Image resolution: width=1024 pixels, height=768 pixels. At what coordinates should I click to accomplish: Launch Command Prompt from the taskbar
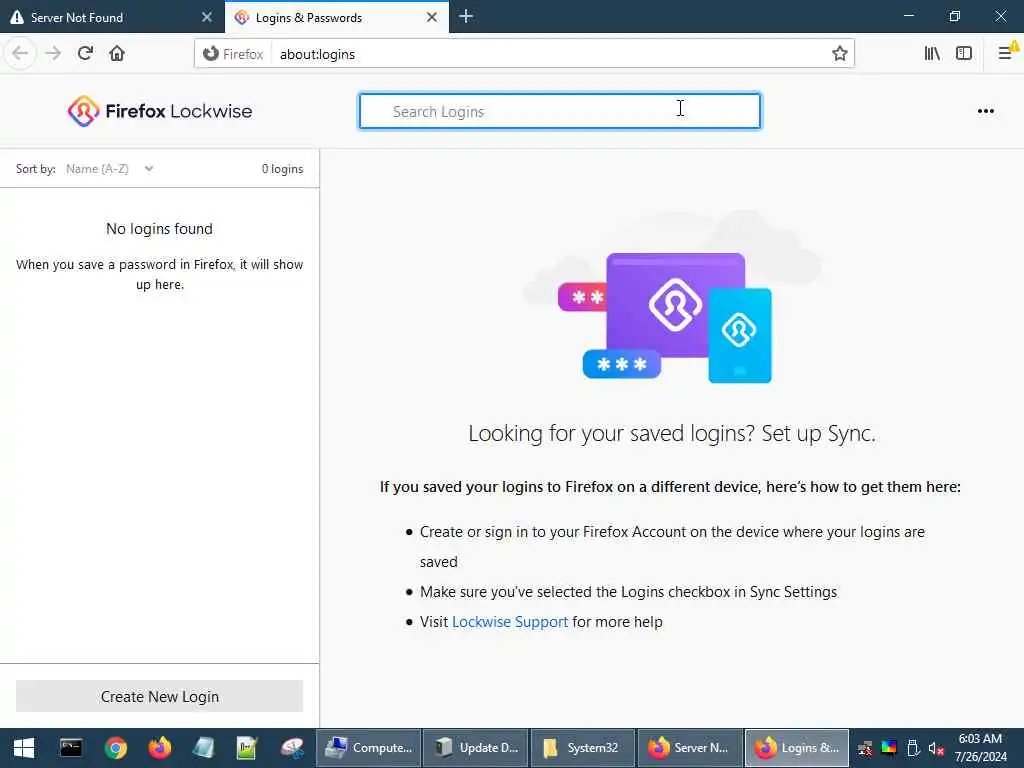pos(71,748)
